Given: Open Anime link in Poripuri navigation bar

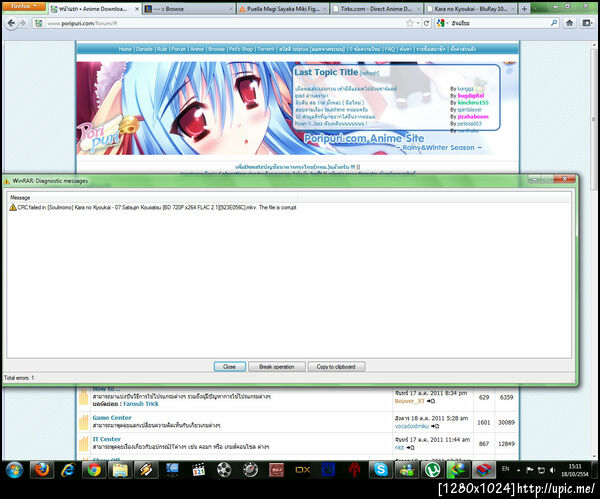Looking at the screenshot, I should 197,49.
